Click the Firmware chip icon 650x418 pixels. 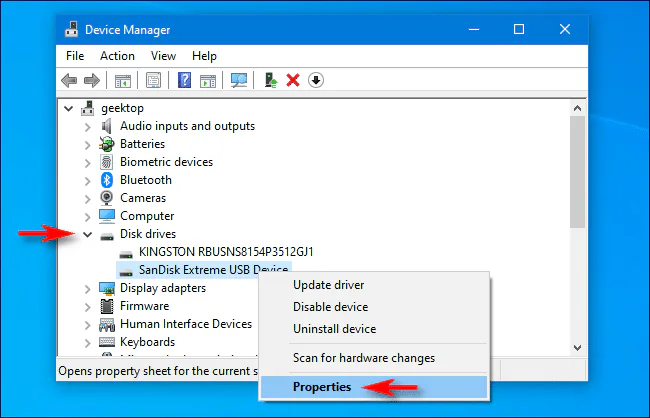click(107, 306)
